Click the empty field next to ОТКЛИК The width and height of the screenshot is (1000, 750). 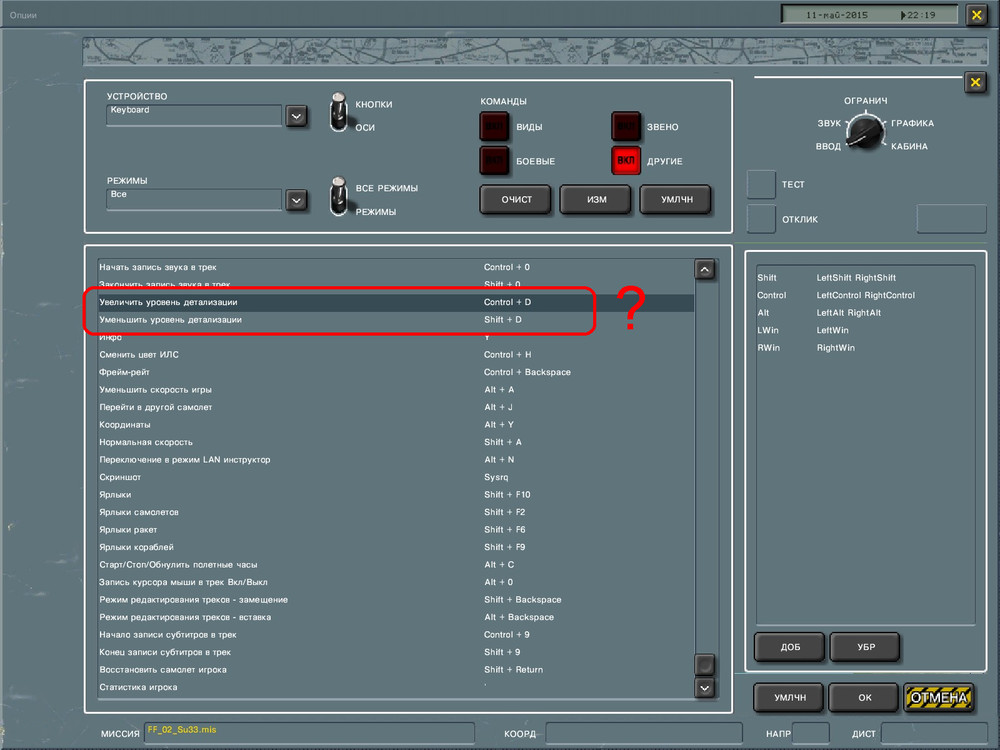[952, 219]
